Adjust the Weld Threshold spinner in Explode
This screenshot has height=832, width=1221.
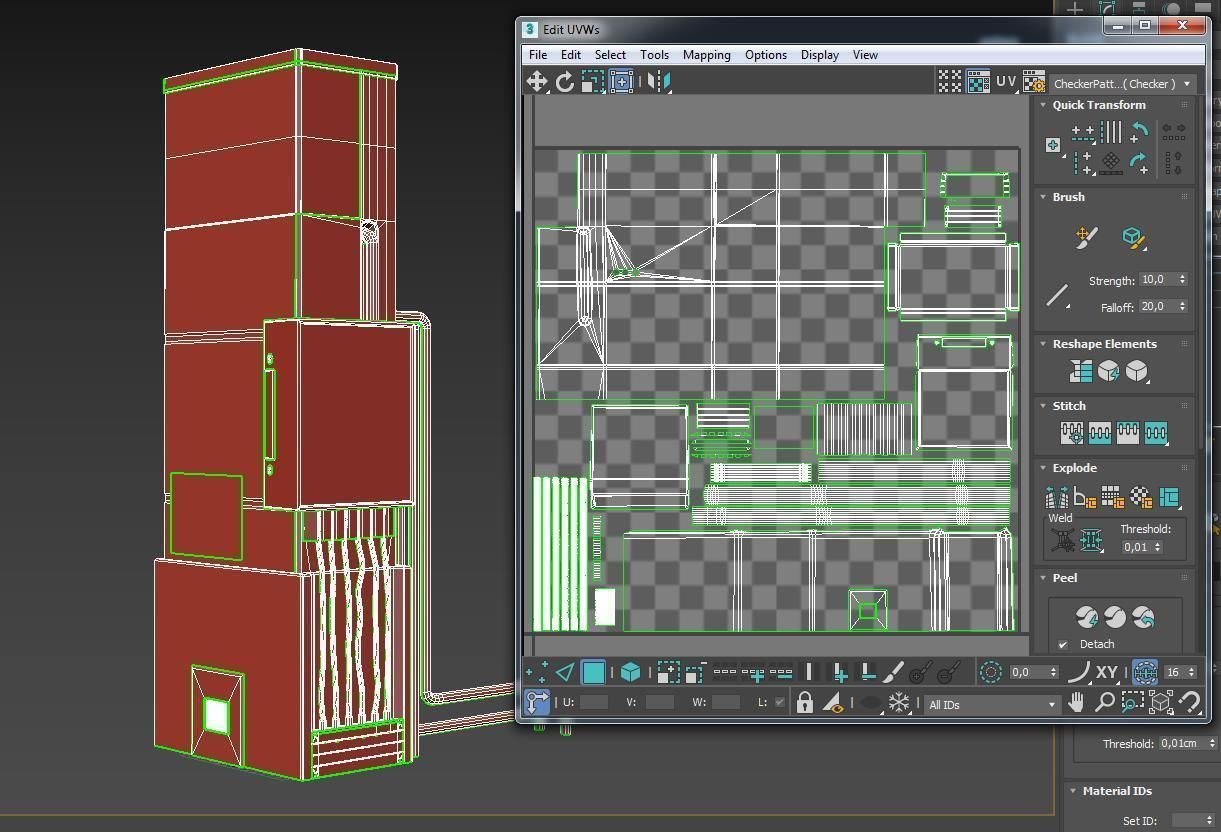[1158, 547]
